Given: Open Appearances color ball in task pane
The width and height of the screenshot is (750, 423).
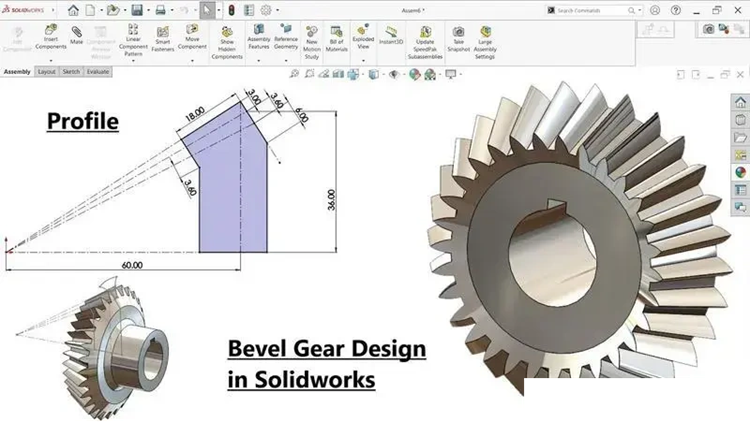Looking at the screenshot, I should click(740, 172).
